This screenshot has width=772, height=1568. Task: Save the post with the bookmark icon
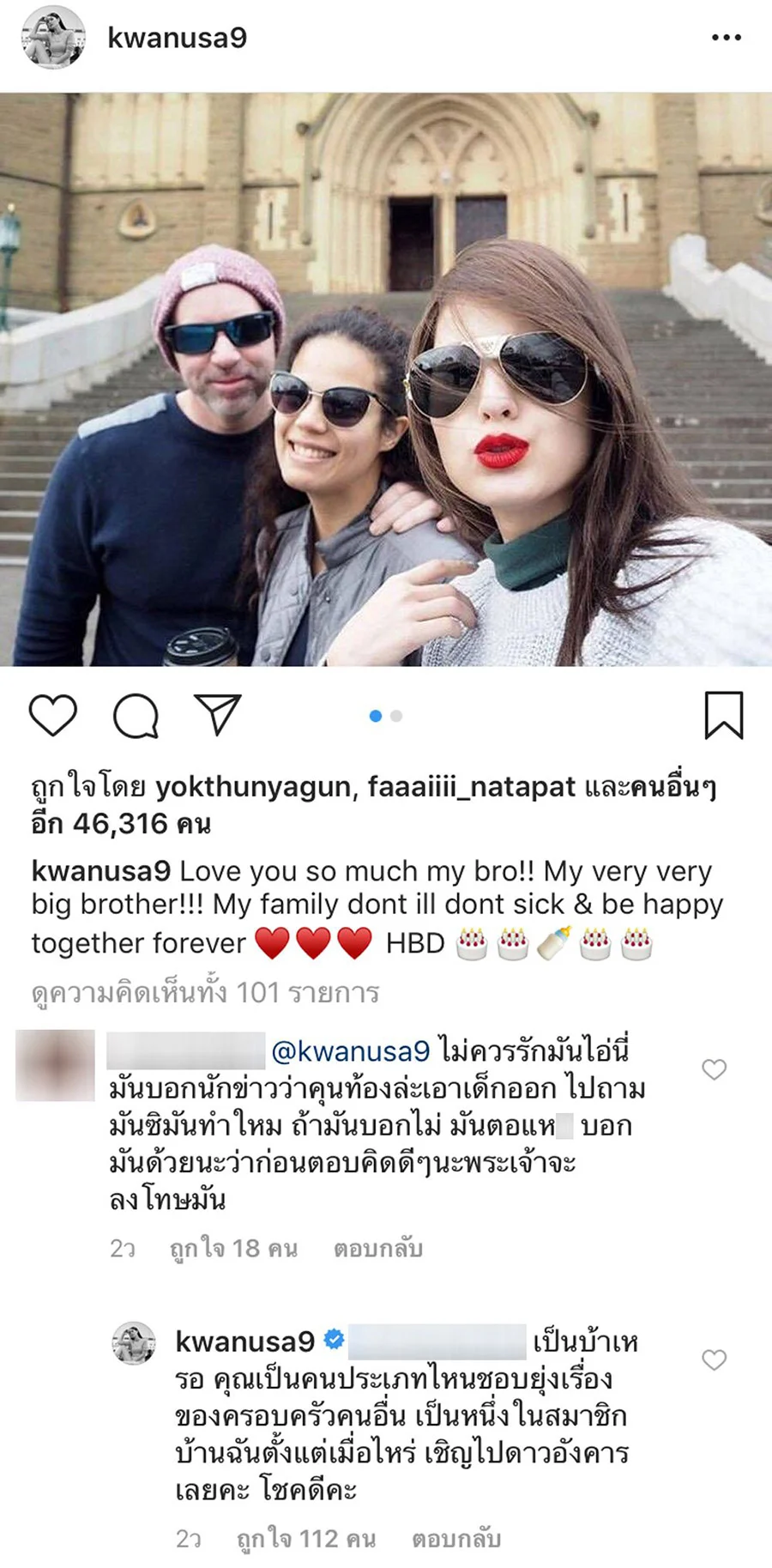[x=724, y=715]
